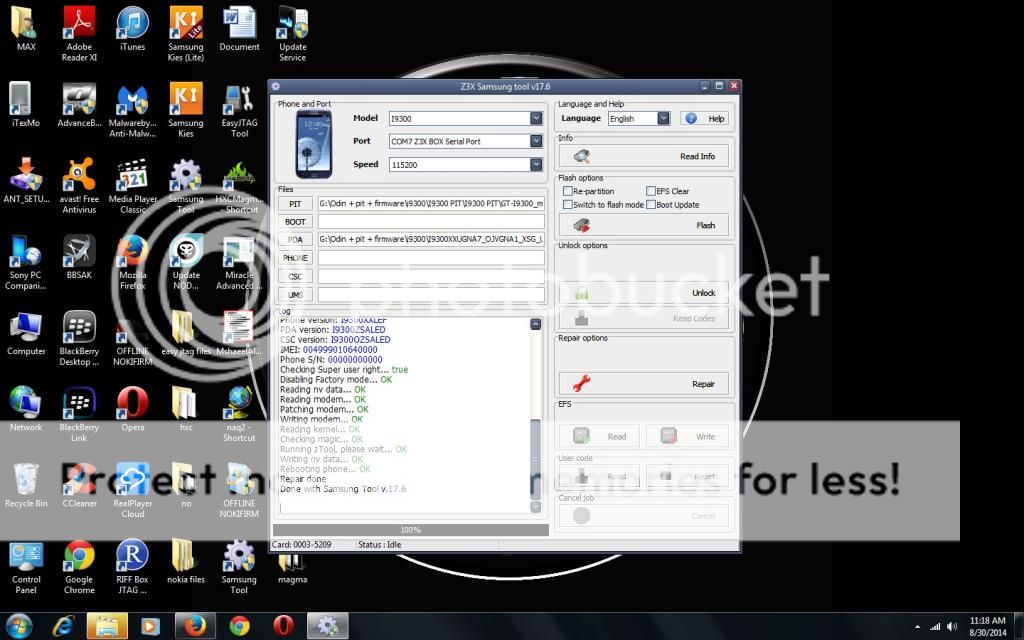Open Help in the Z3X tool

705,118
